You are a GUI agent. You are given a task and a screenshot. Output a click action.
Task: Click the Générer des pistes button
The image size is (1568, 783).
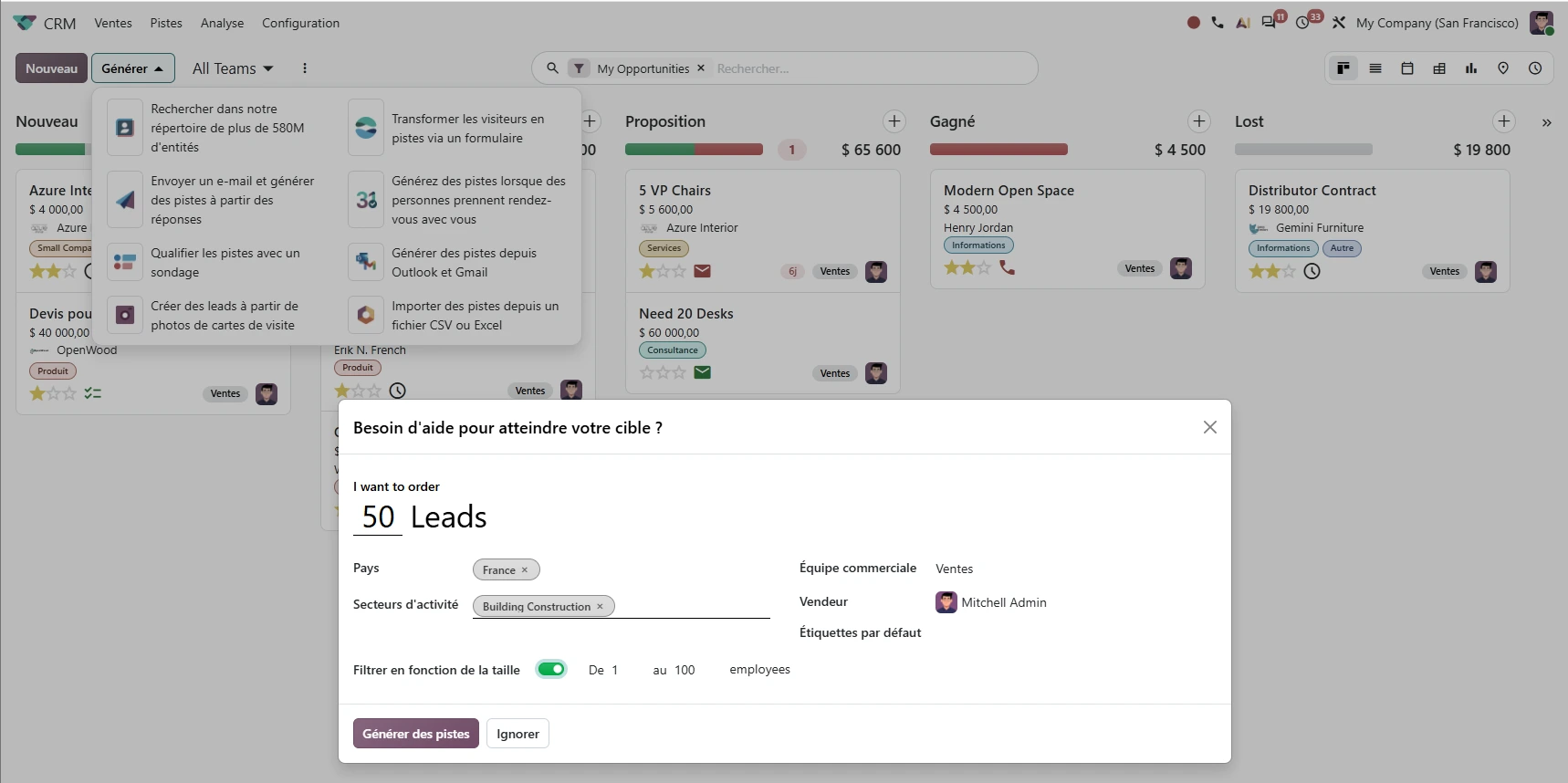[416, 734]
